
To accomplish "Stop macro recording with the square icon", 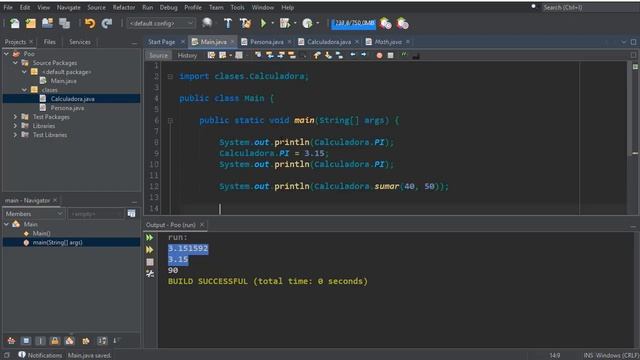I will coord(391,55).
